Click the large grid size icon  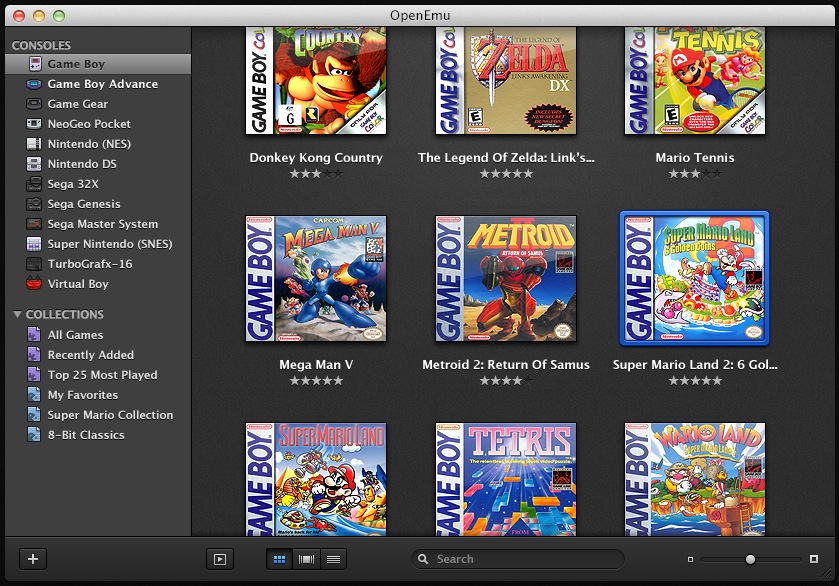pyautogui.click(x=814, y=559)
